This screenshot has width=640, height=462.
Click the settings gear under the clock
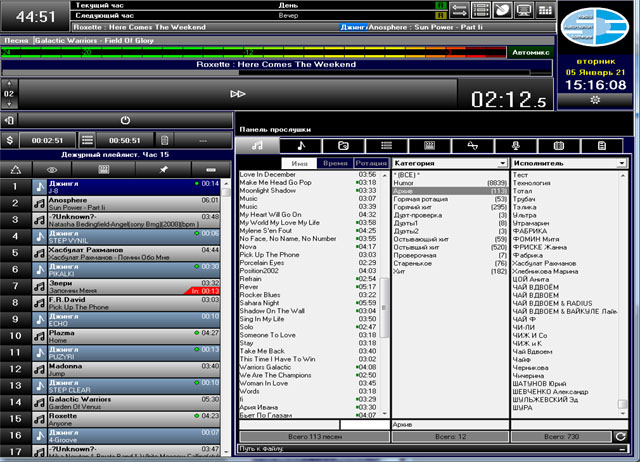pos(595,100)
